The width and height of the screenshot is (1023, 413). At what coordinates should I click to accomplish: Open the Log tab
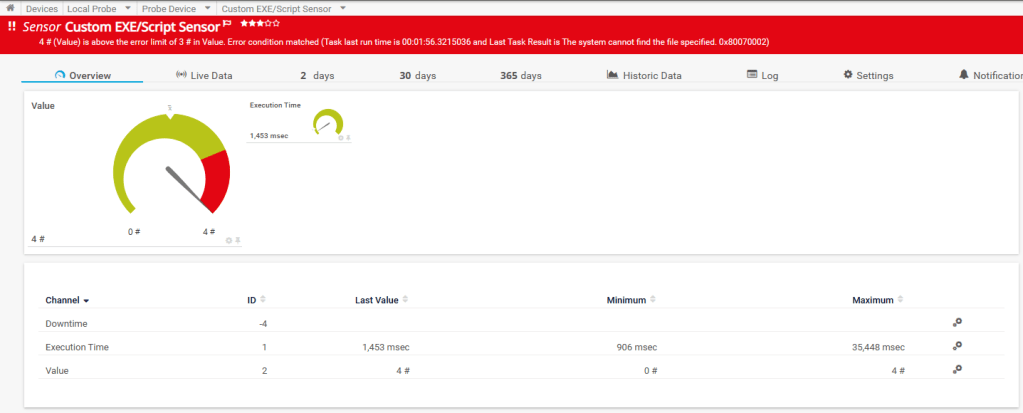pyautogui.click(x=762, y=75)
